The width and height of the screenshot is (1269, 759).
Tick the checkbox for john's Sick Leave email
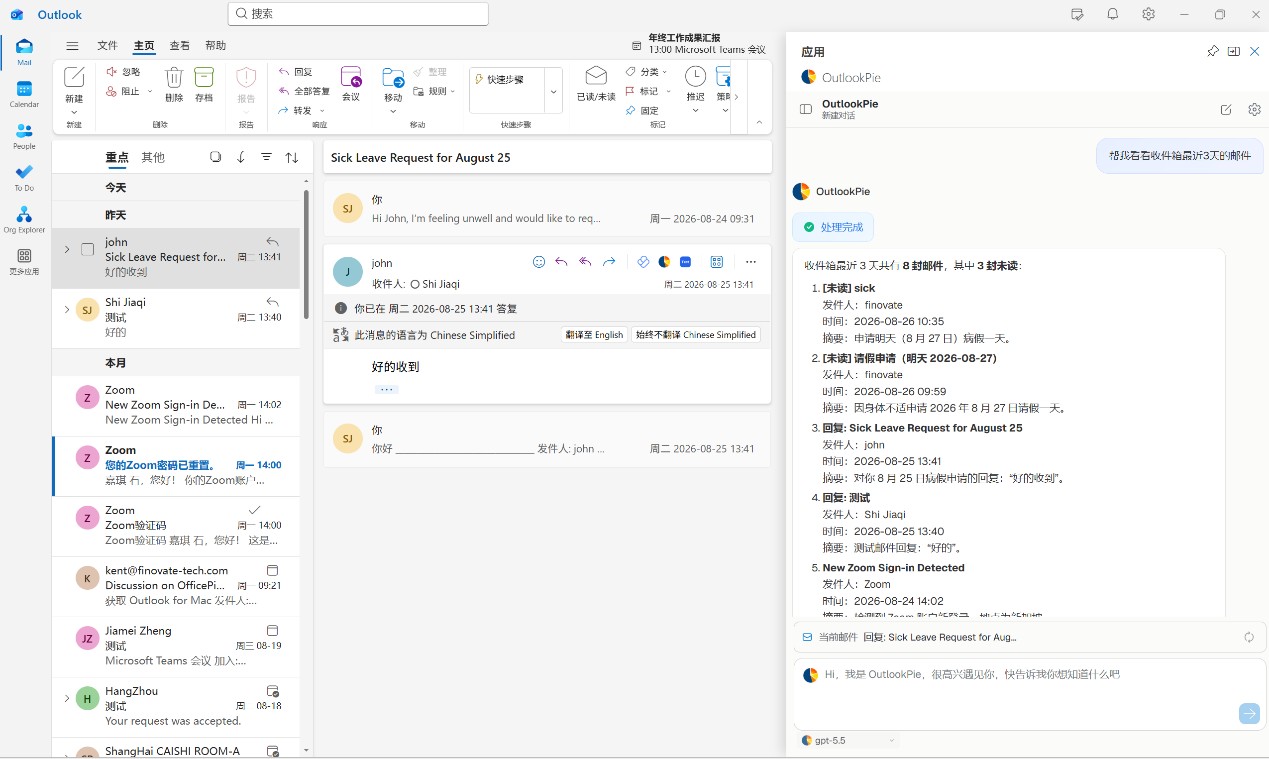point(87,249)
